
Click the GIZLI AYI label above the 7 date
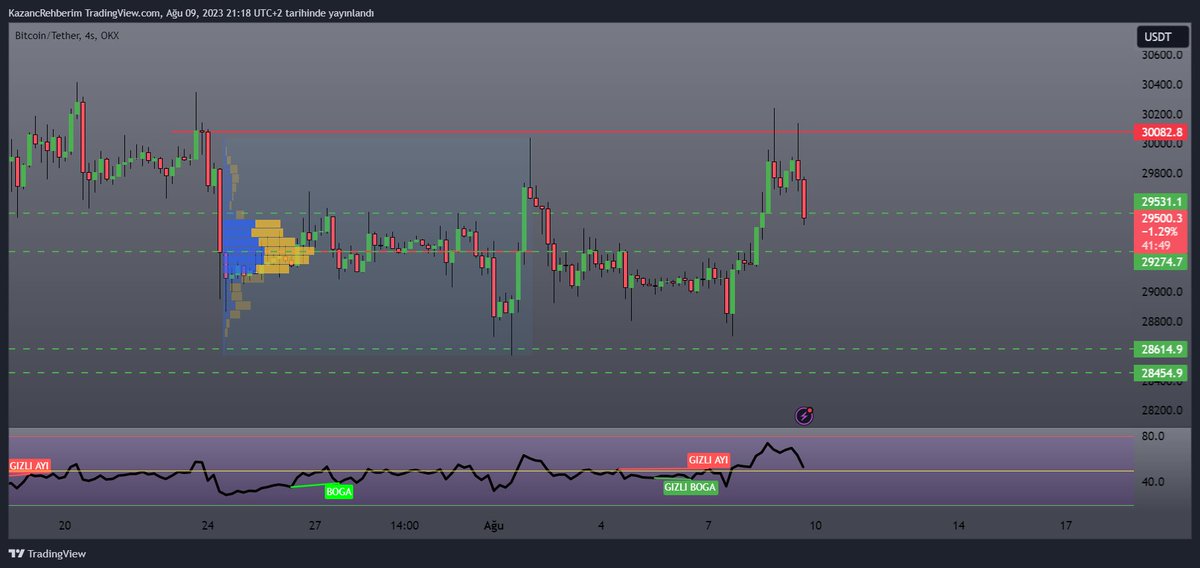tap(709, 460)
